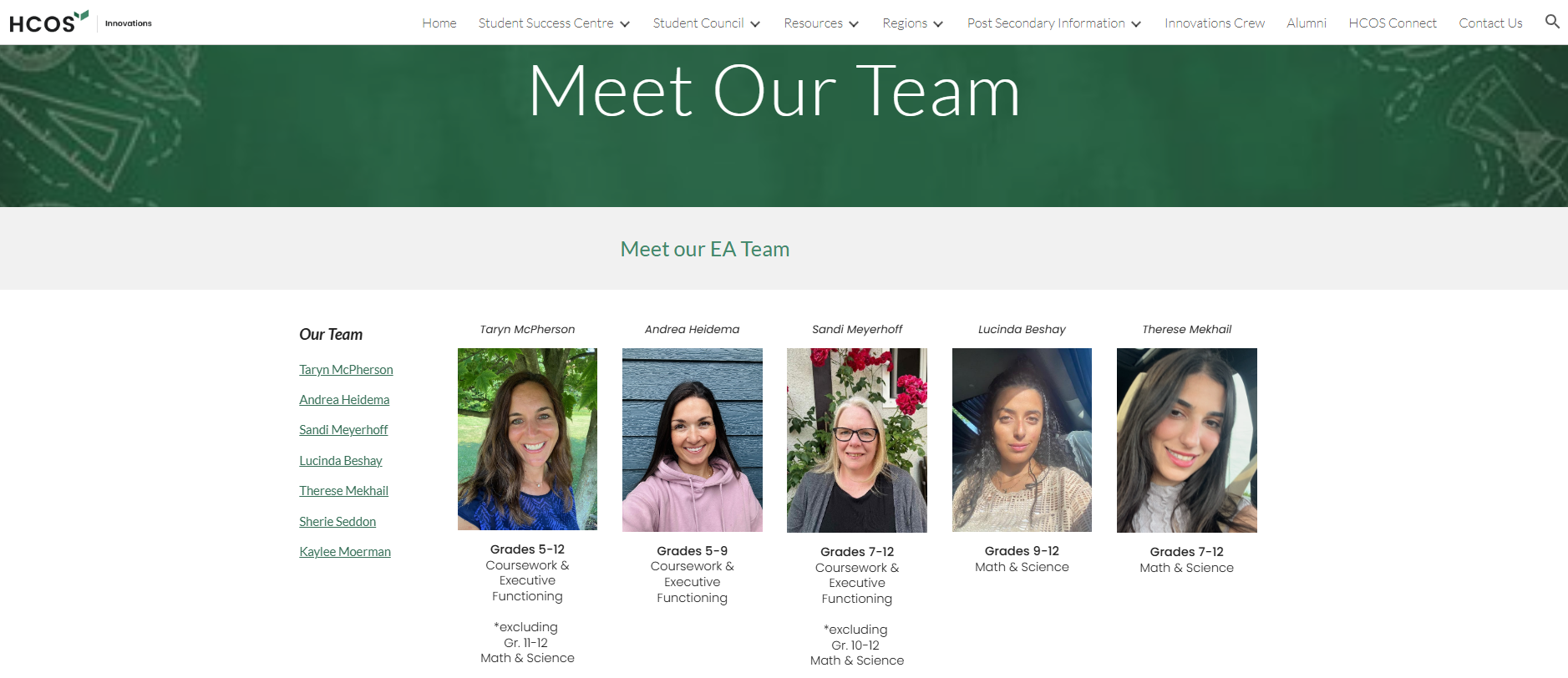This screenshot has height=678, width=1568.
Task: Click the Lucinda Beshay sidebar link
Action: [x=341, y=461]
